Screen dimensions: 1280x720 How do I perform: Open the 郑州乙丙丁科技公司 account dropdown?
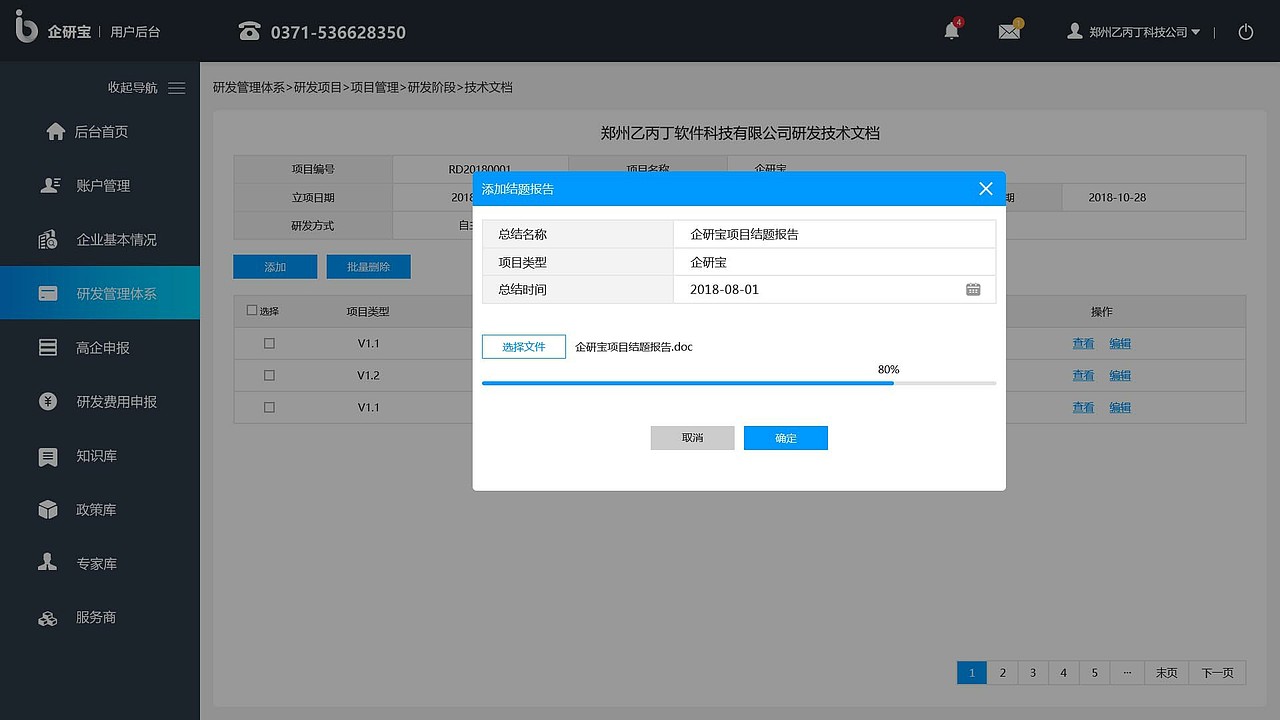coord(1133,31)
